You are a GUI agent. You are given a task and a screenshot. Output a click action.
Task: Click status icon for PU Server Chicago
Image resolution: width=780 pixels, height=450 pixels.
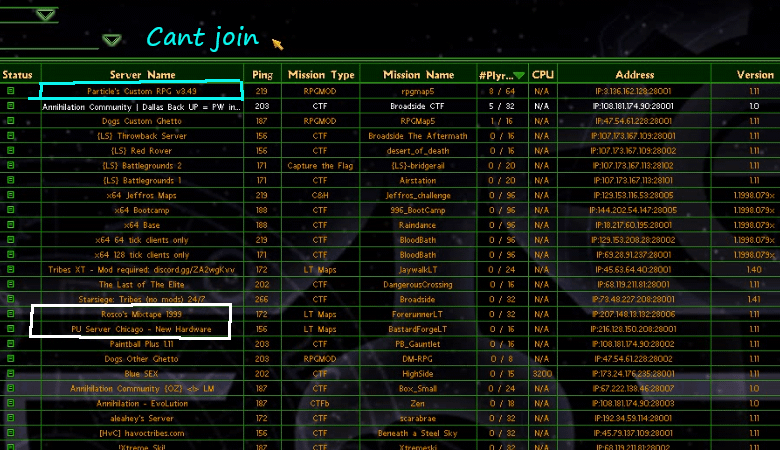pos(10,329)
